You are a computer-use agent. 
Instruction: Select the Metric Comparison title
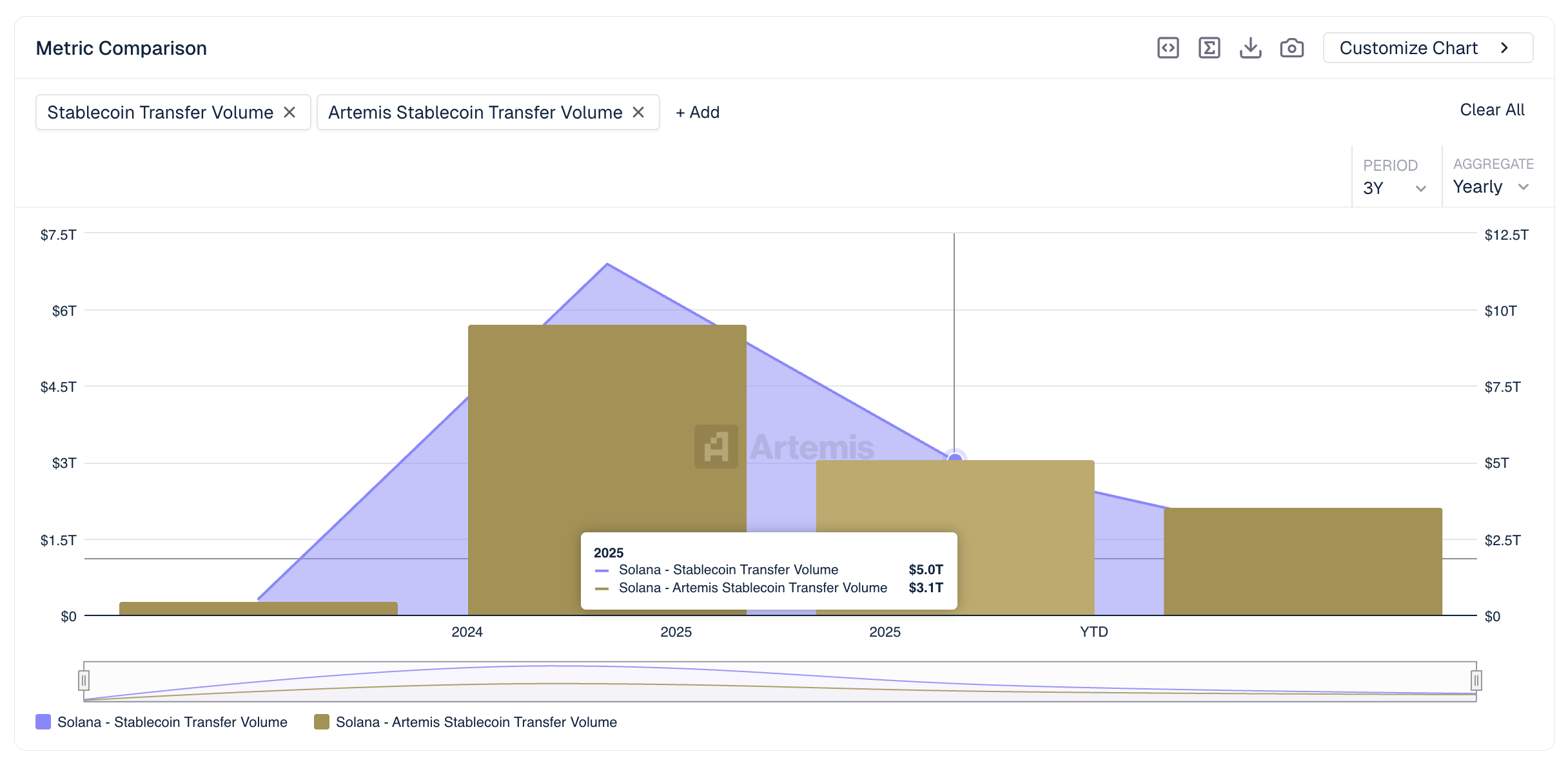121,47
